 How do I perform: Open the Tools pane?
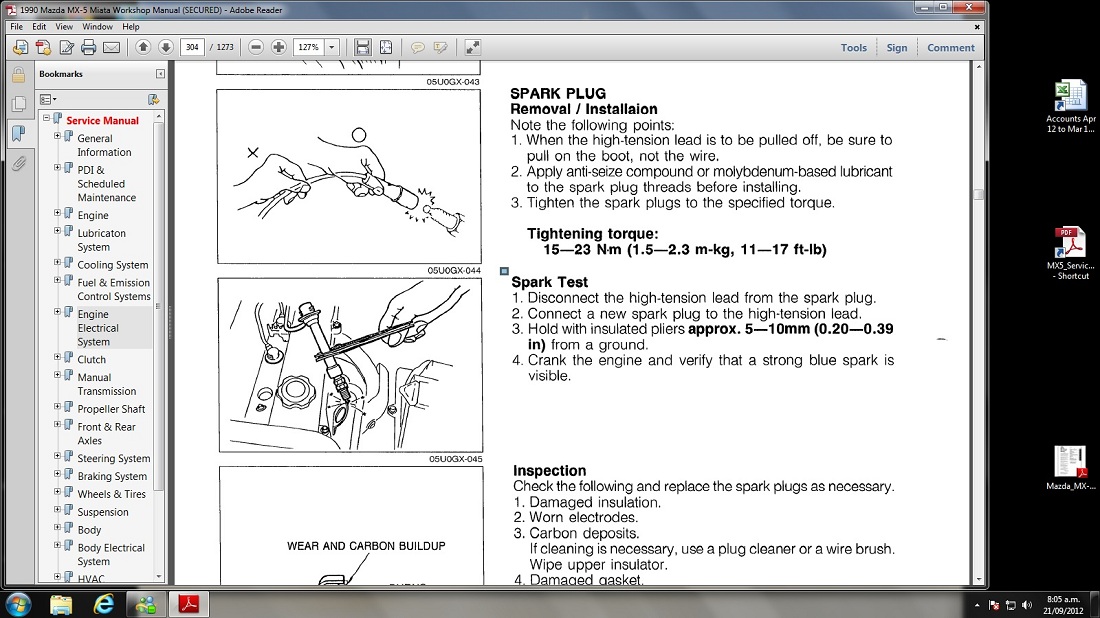[x=854, y=48]
